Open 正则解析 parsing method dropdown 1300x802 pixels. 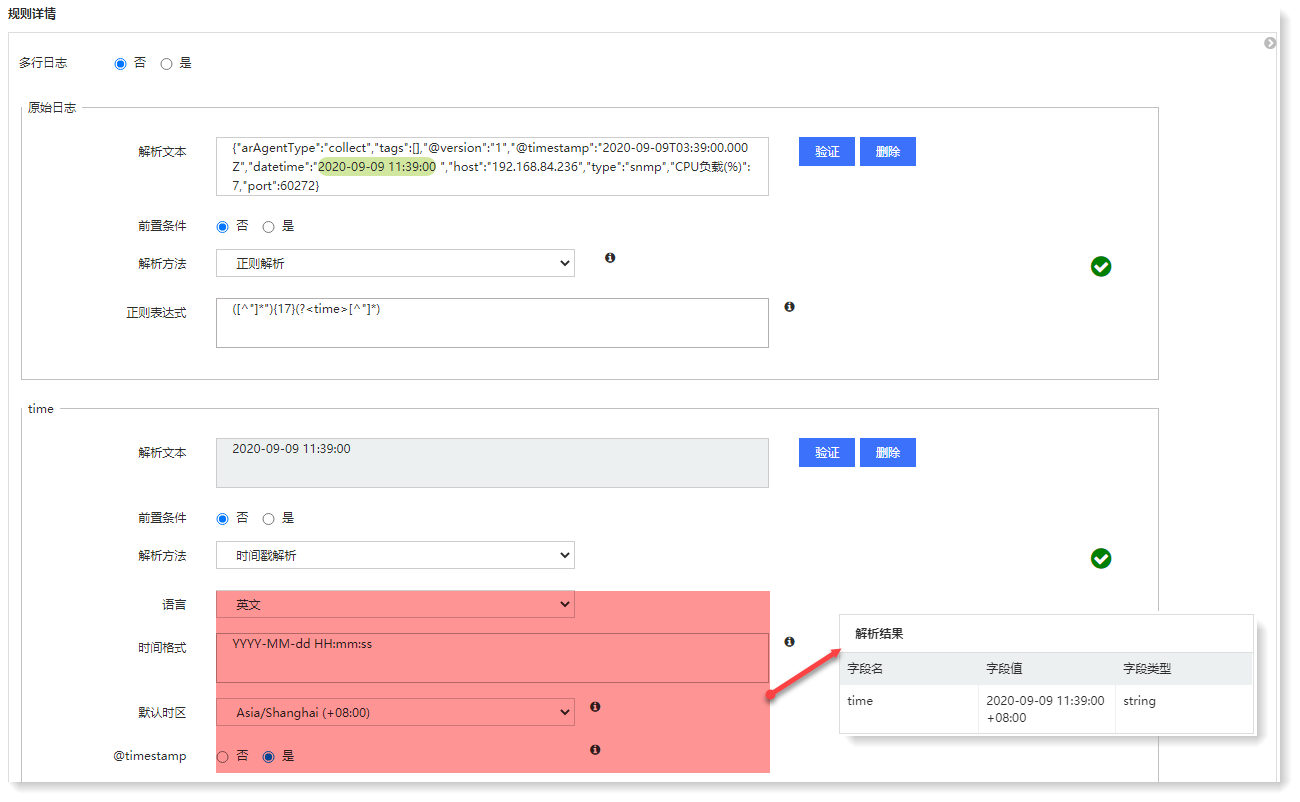tap(395, 263)
